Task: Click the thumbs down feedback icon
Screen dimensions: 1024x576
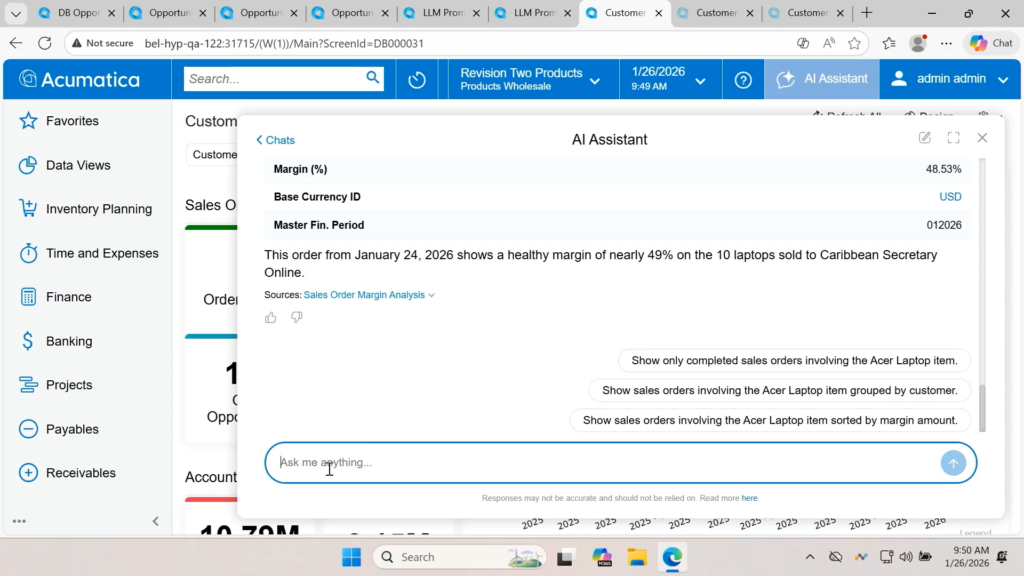Action: 297,318
